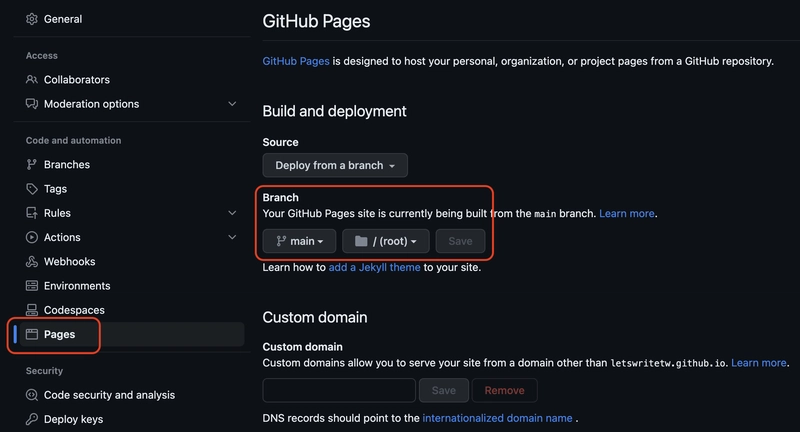Click the GitHub Pages heading
This screenshot has height=432, width=800.
[316, 21]
